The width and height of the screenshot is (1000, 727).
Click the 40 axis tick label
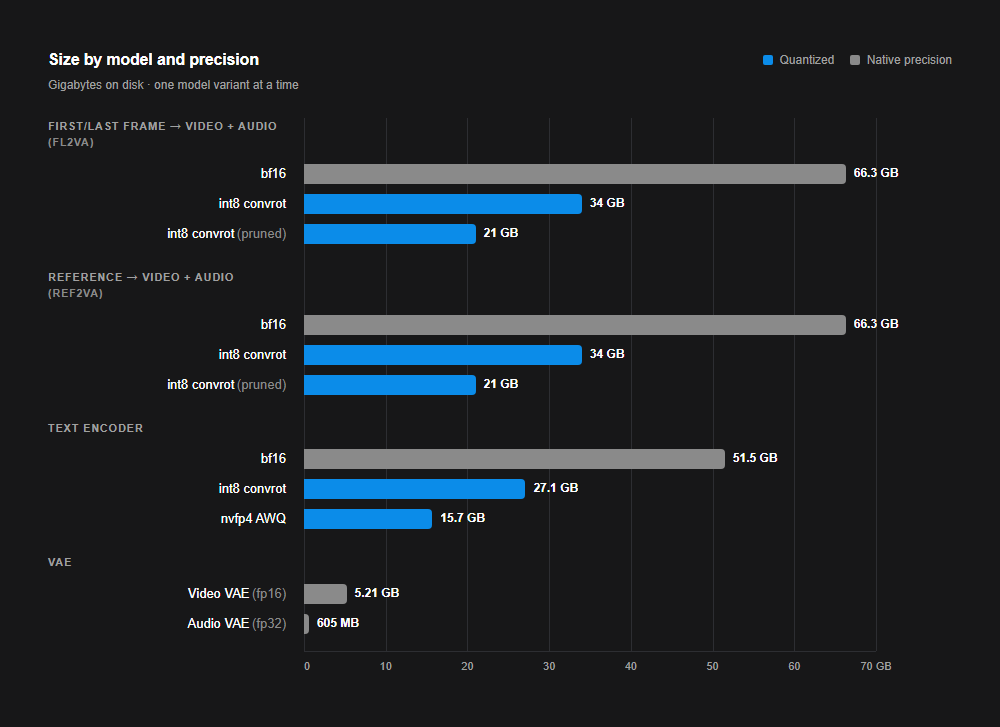[631, 666]
